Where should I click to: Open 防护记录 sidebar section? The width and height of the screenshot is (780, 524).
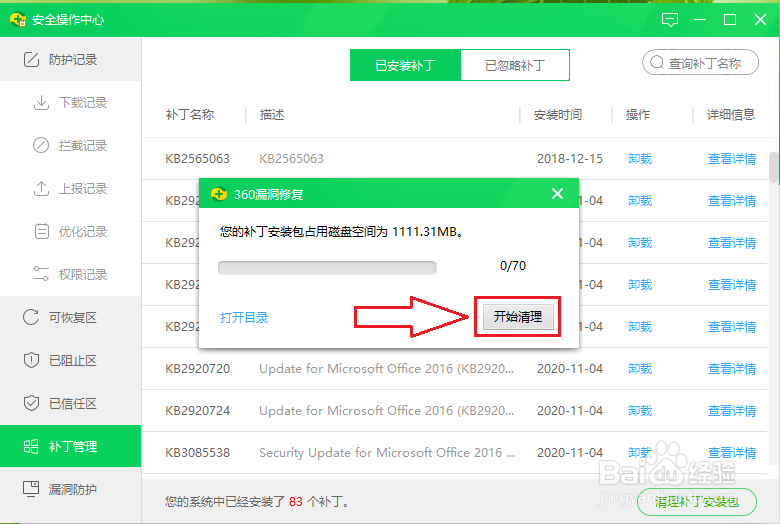point(71,60)
